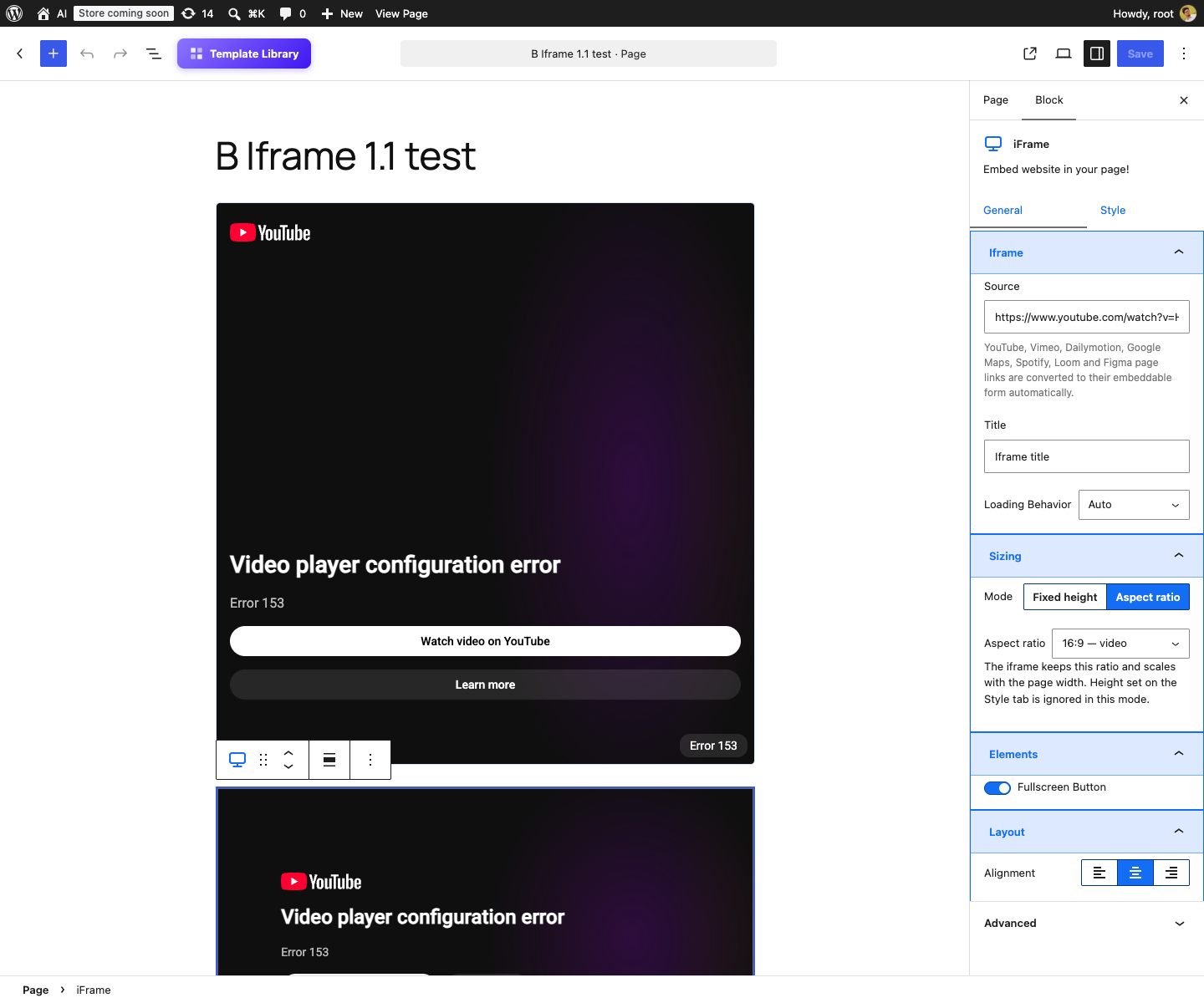This screenshot has height=1003, width=1204.
Task: Set alignment to right
Action: tap(1171, 873)
